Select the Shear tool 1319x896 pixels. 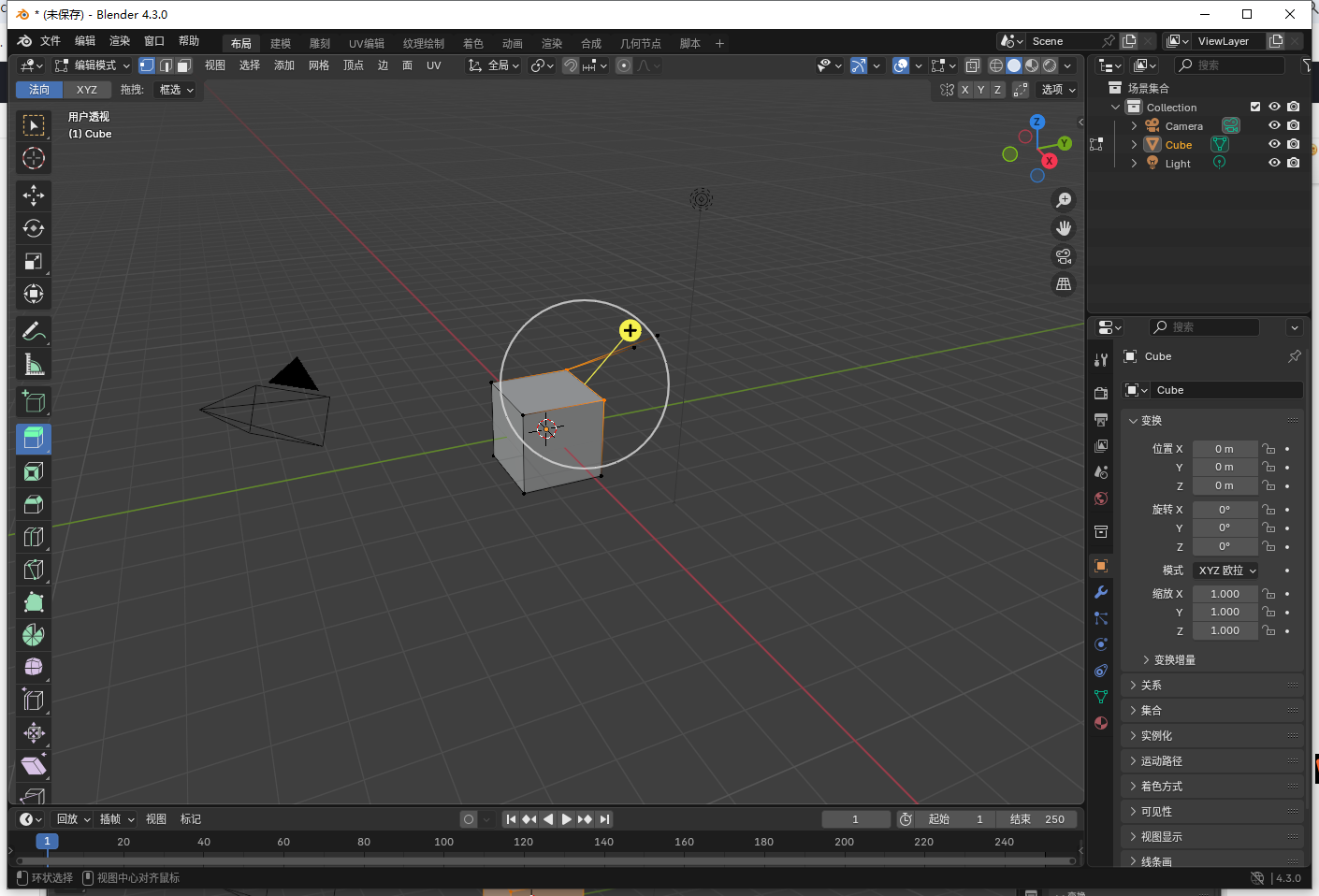point(34,765)
